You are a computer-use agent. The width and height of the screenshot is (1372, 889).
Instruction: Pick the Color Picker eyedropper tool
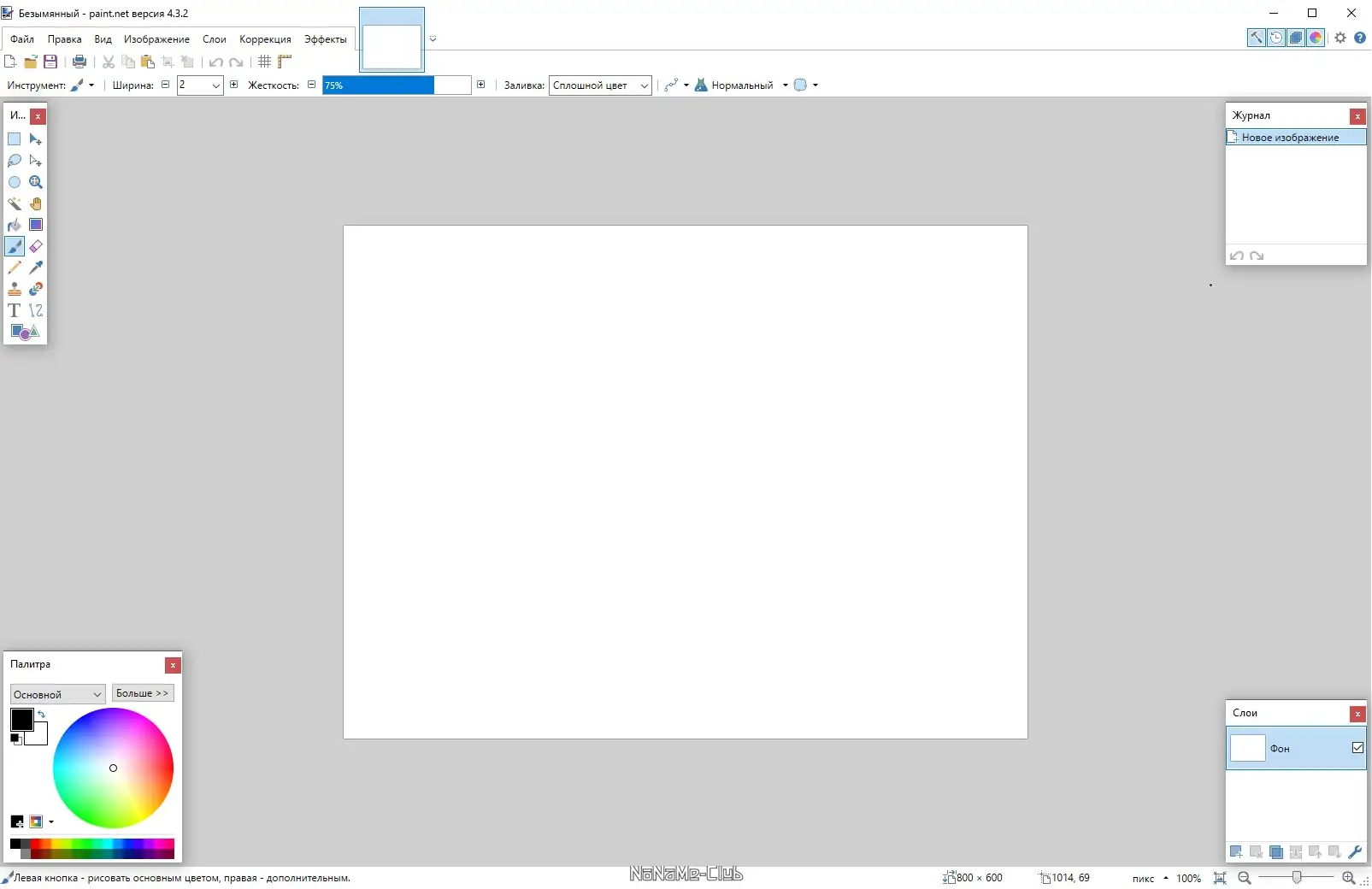coord(36,268)
